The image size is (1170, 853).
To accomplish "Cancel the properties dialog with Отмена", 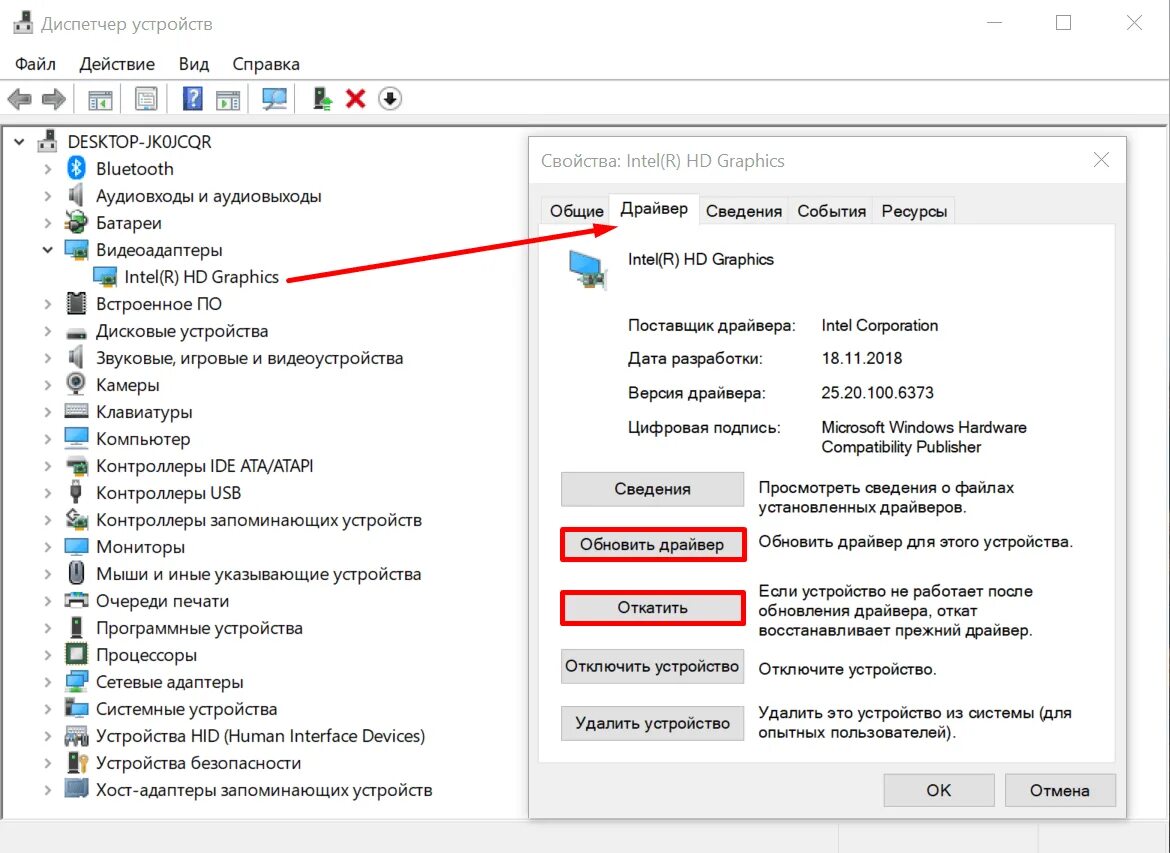I will (1060, 790).
